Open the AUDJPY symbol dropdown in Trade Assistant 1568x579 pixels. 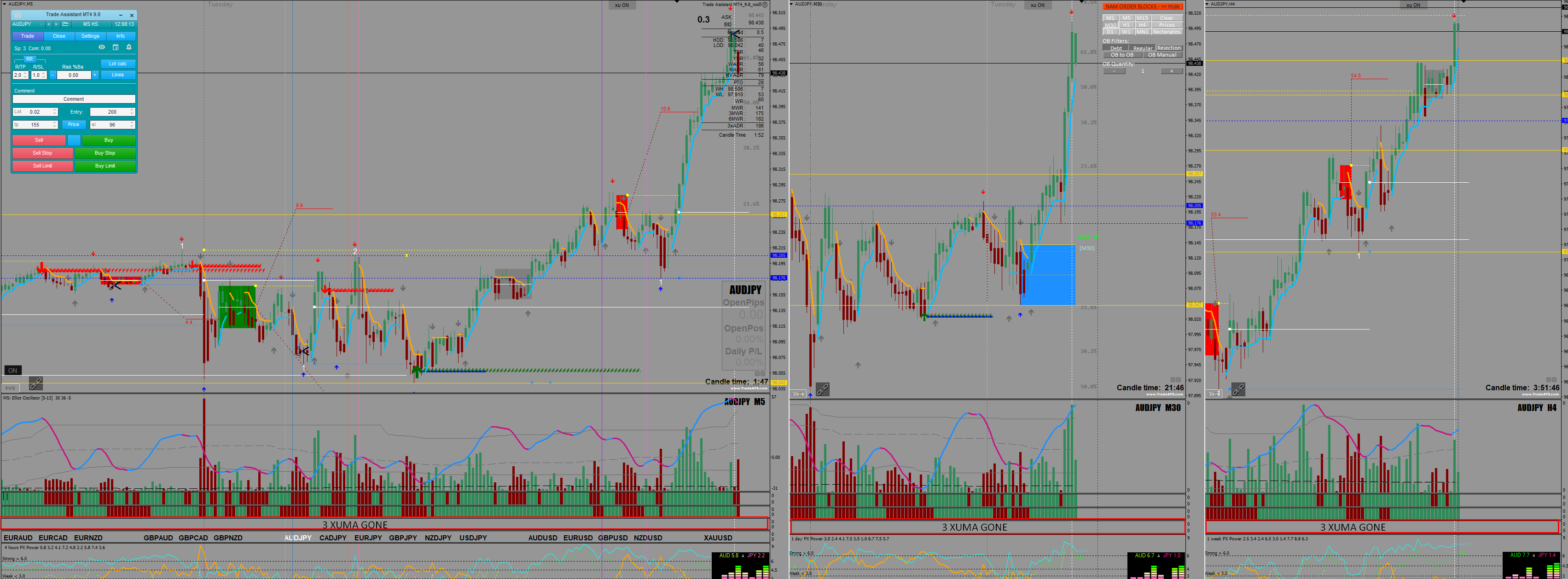click(x=41, y=24)
